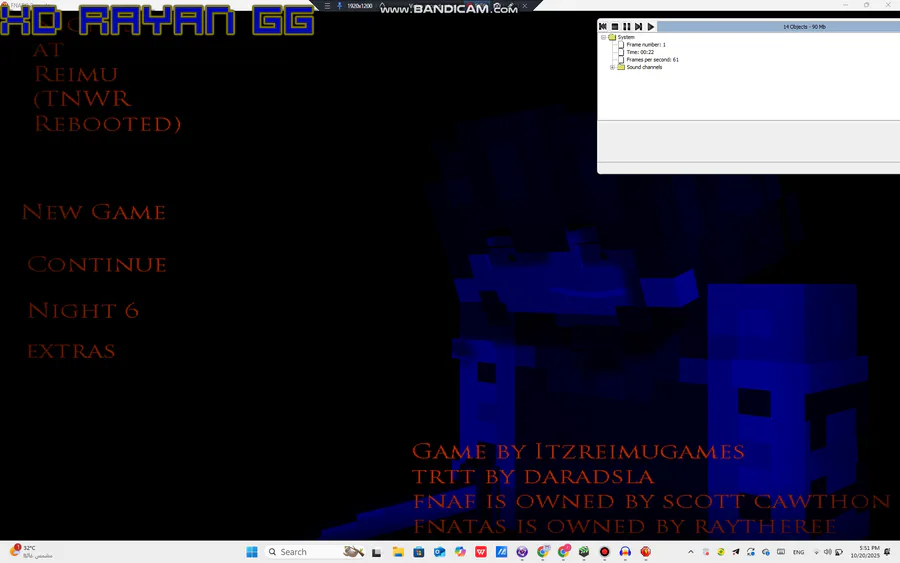900x563 pixels.
Task: Show hidden system tray icons
Action: click(690, 552)
